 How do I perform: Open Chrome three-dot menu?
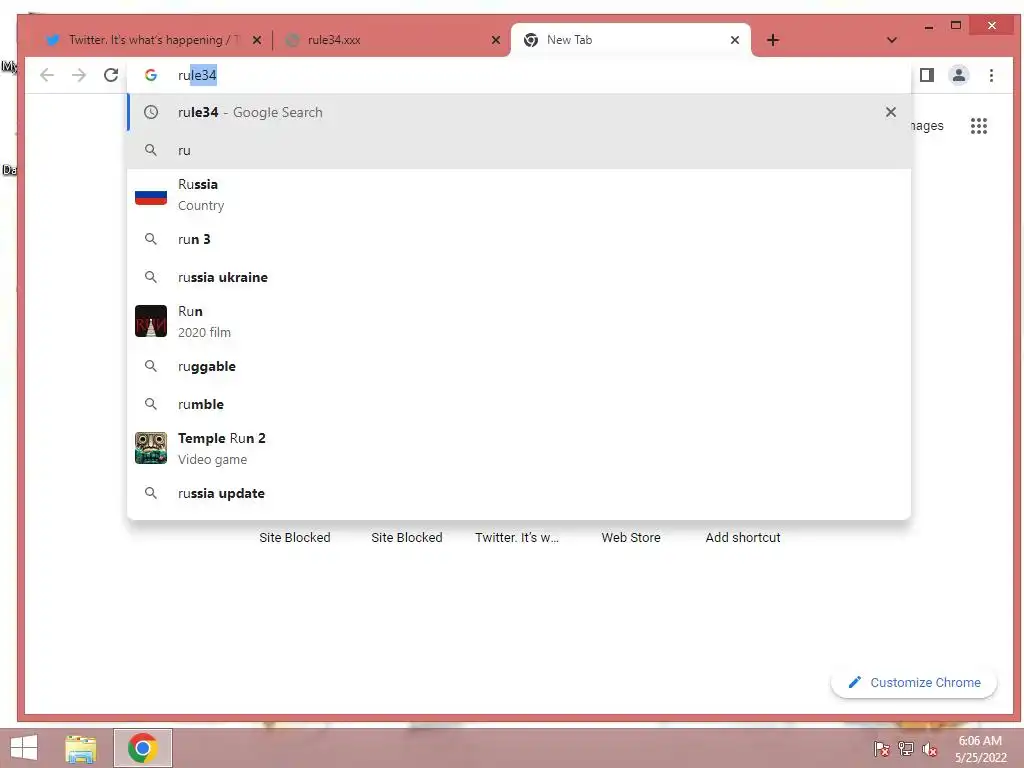(x=991, y=75)
